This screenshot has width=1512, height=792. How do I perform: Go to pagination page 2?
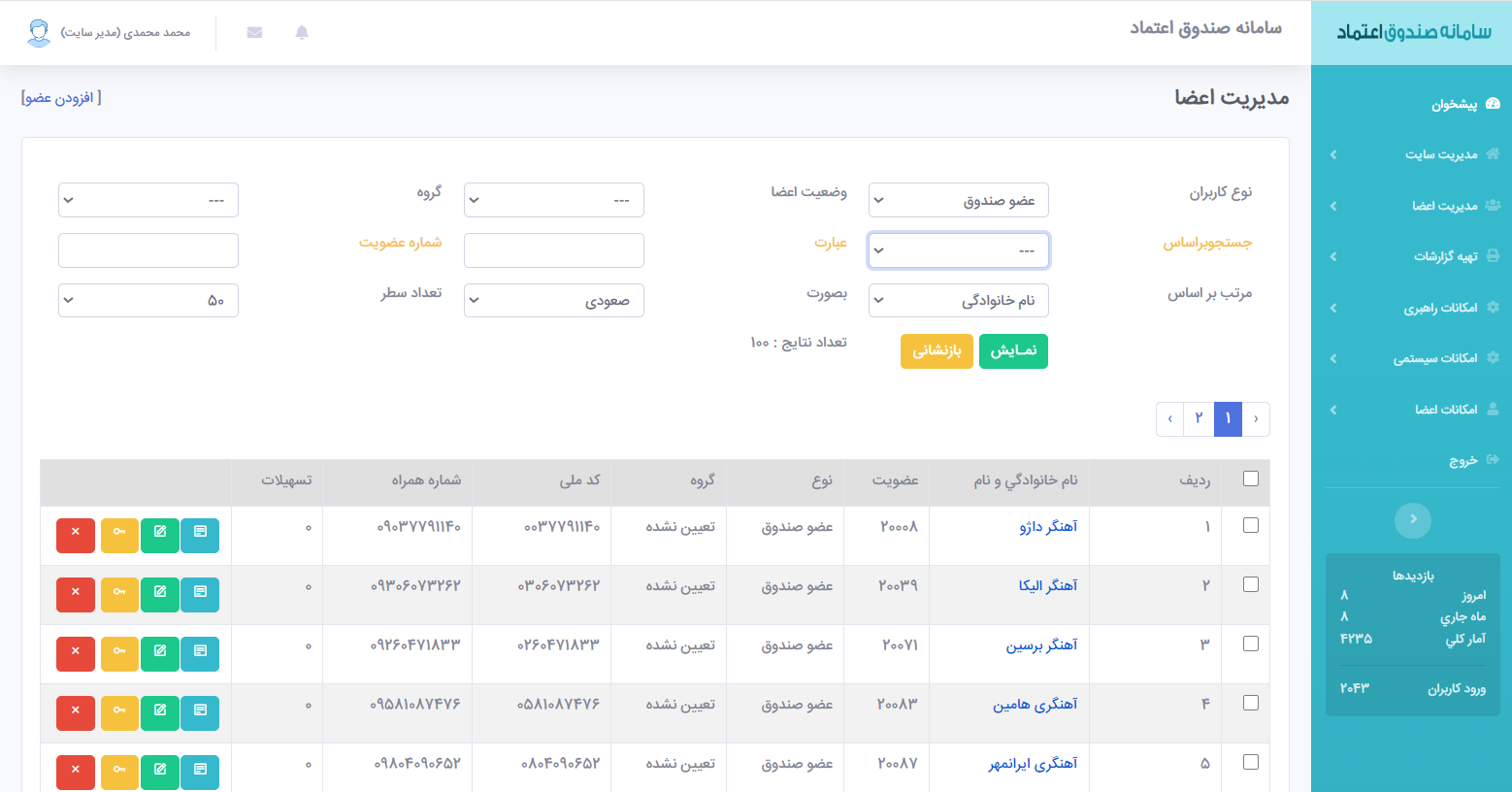point(1199,418)
